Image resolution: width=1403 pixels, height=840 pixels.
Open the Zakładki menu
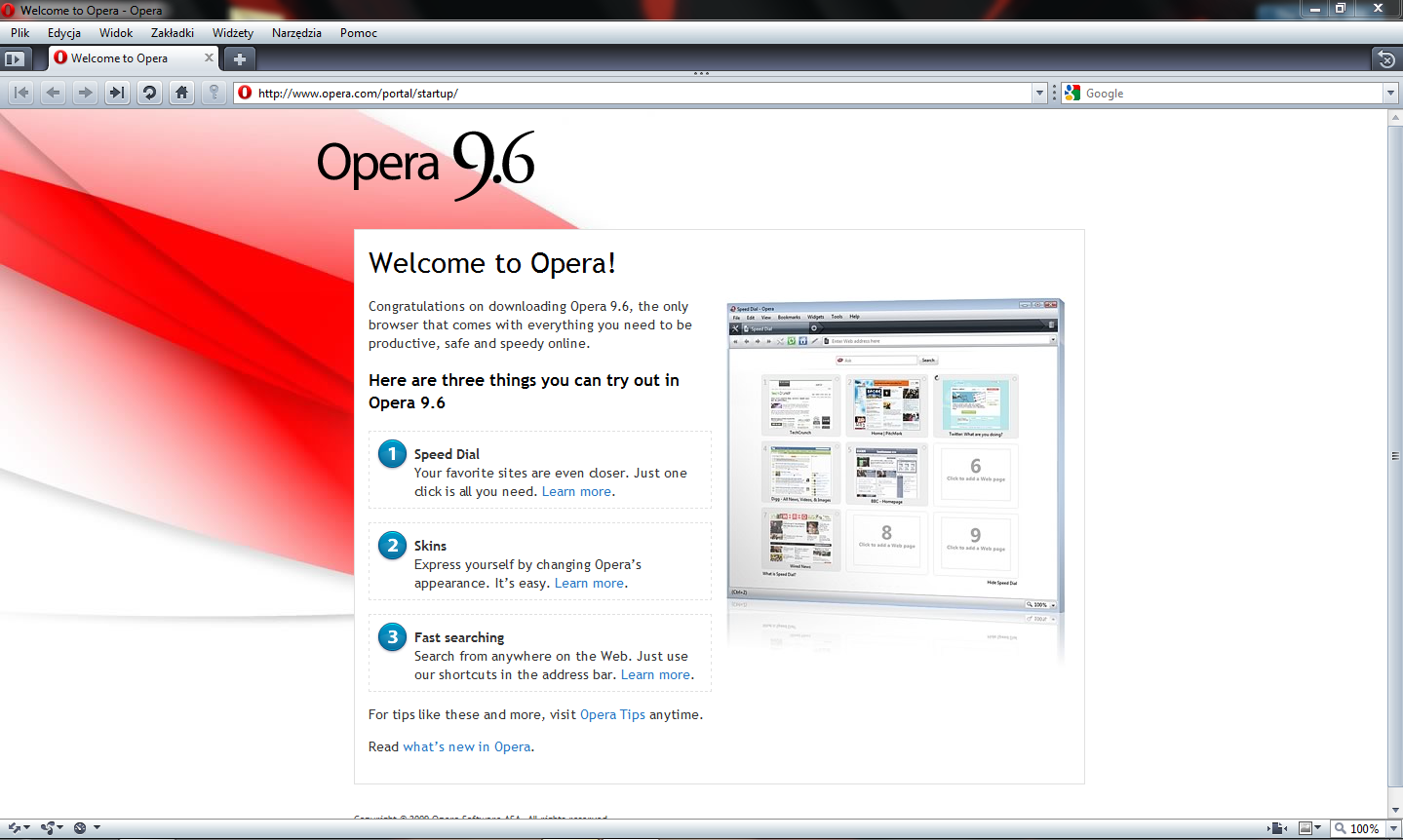[x=173, y=32]
